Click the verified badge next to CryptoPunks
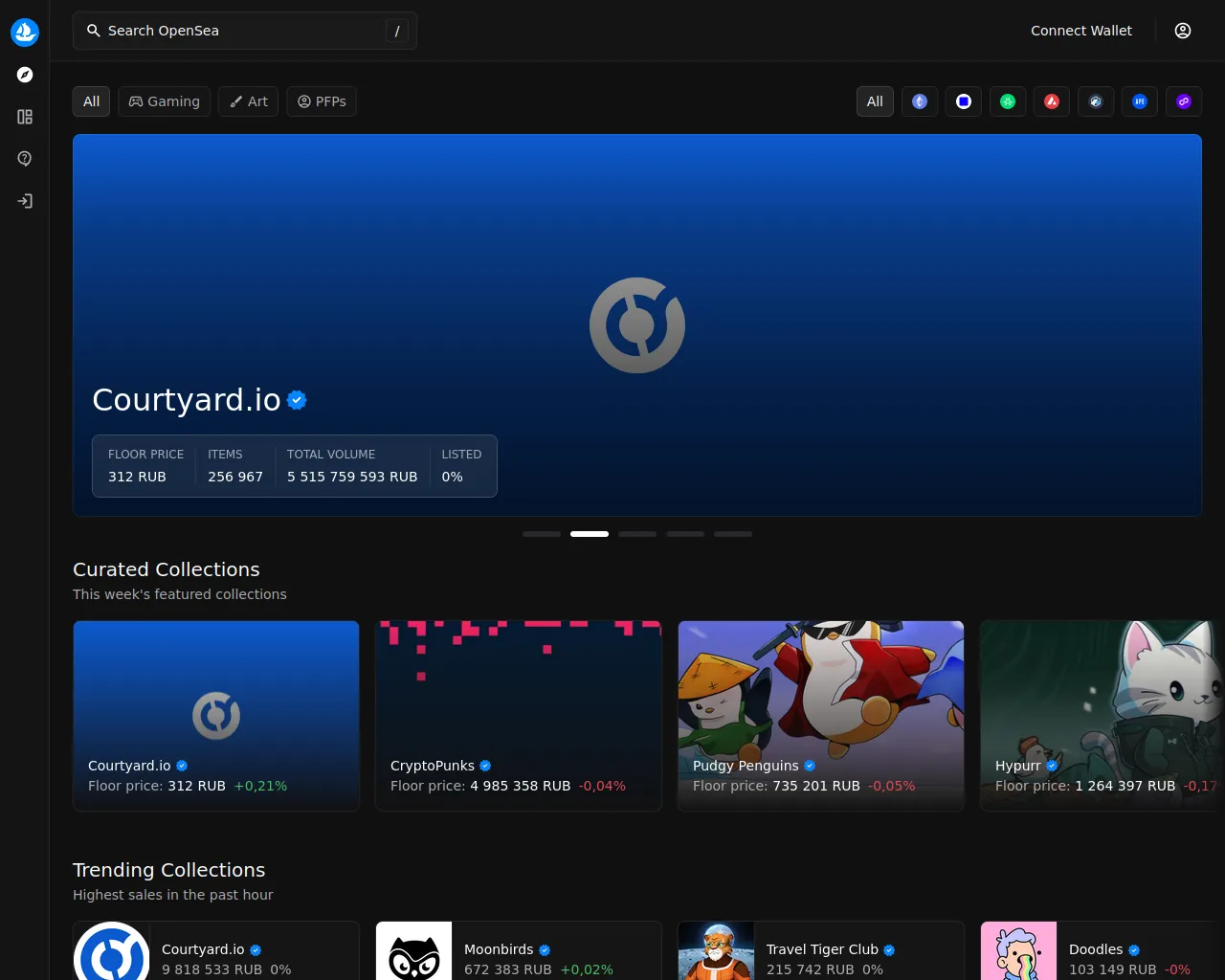This screenshot has width=1225, height=980. 485,766
